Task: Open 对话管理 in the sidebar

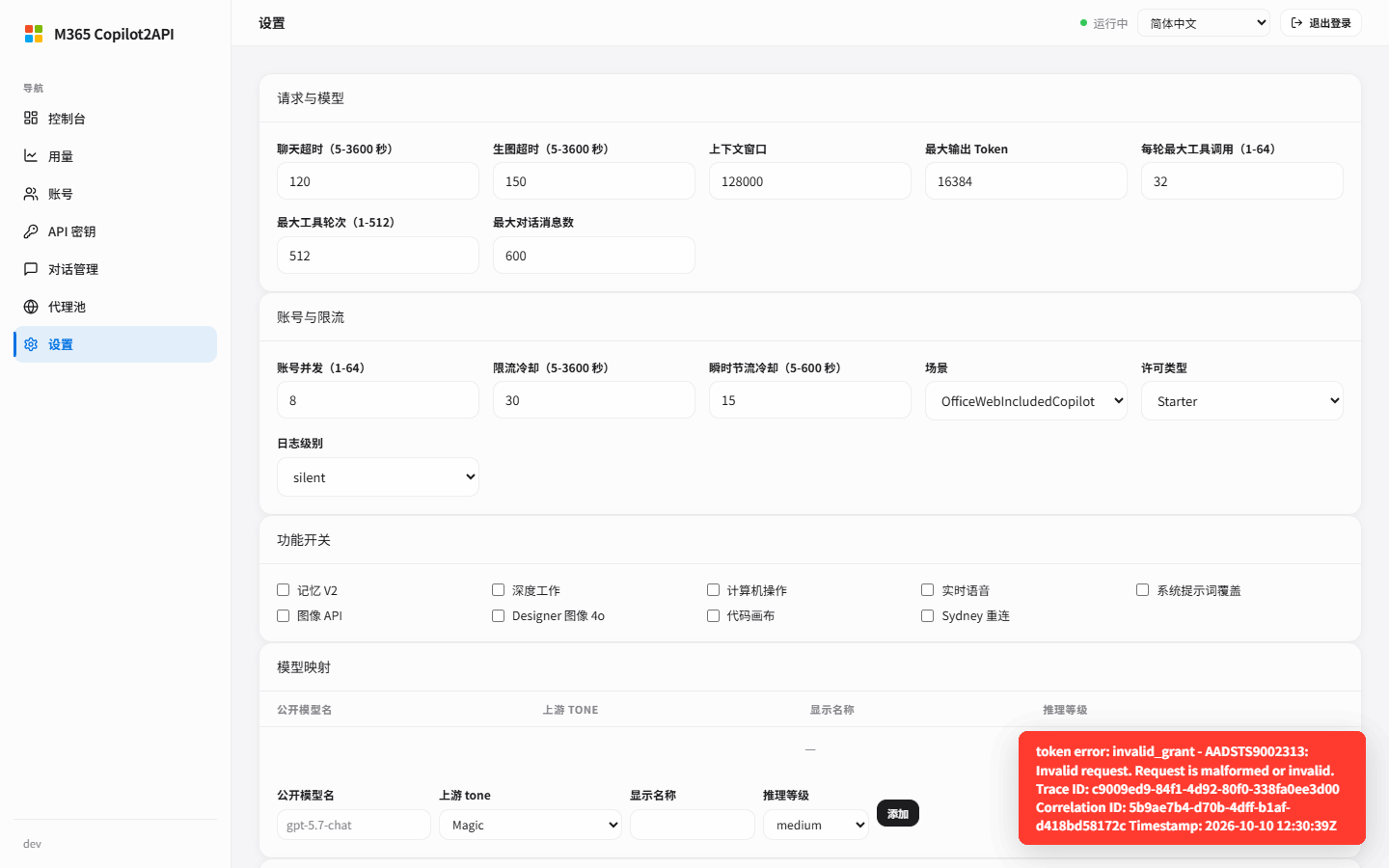Action: [115, 268]
